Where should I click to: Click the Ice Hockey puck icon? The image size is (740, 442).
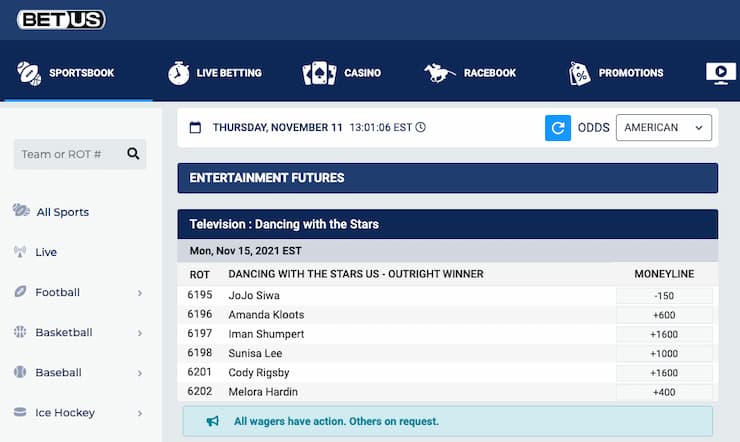20,412
